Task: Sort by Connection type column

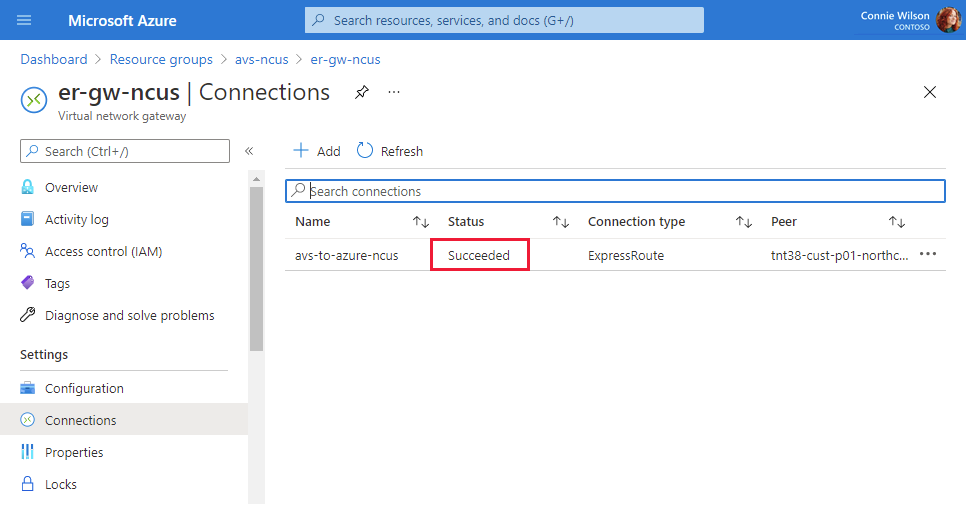Action: [x=743, y=222]
